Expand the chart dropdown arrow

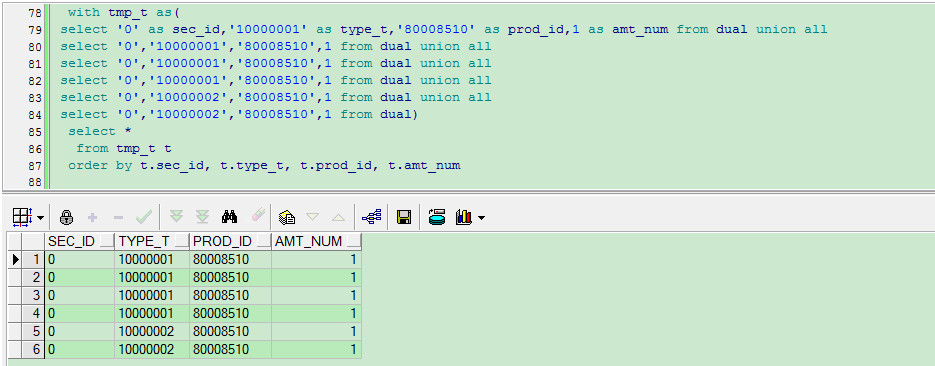(x=481, y=218)
